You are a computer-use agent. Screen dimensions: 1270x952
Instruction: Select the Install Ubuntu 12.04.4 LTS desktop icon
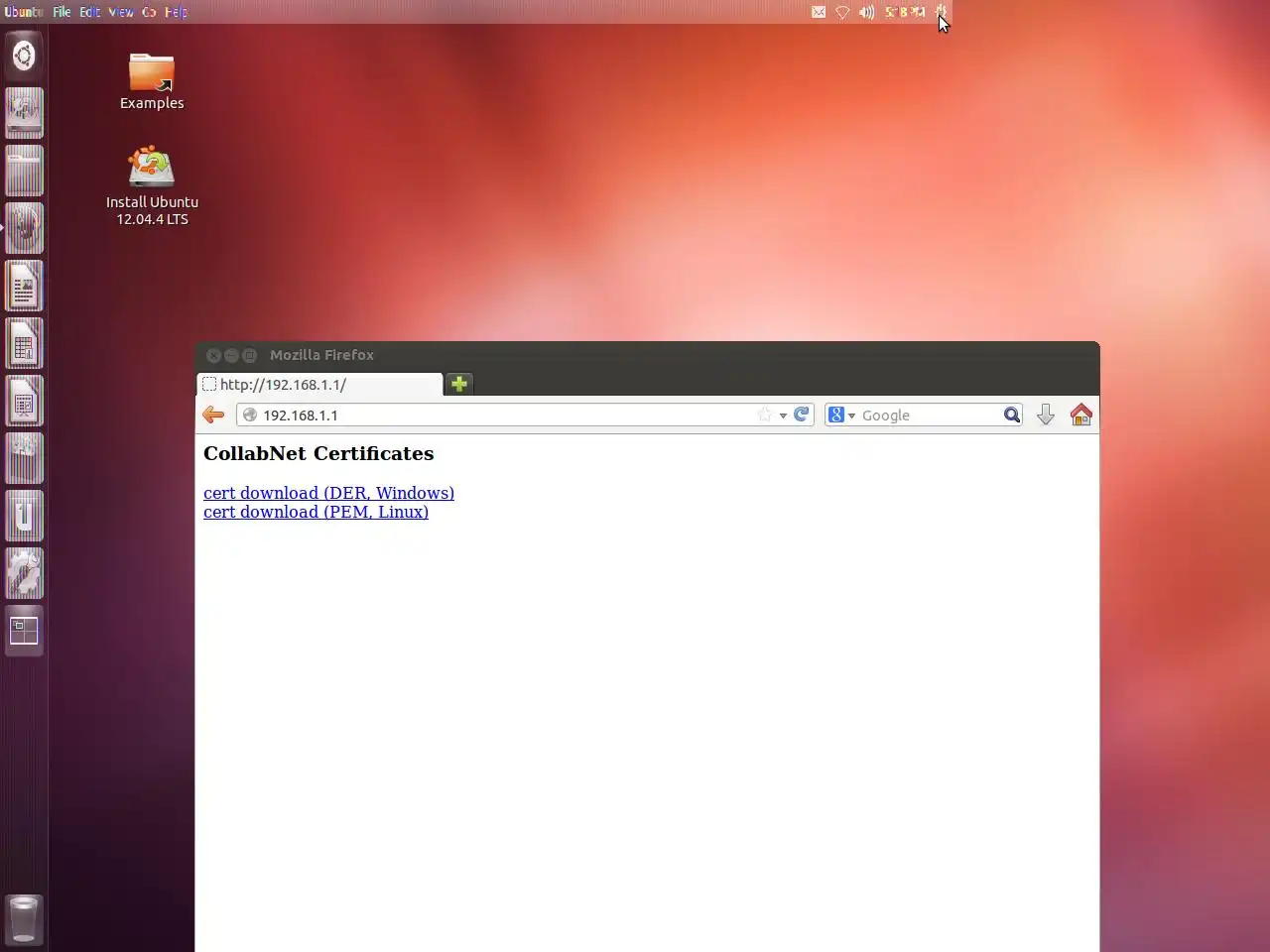coord(152,185)
